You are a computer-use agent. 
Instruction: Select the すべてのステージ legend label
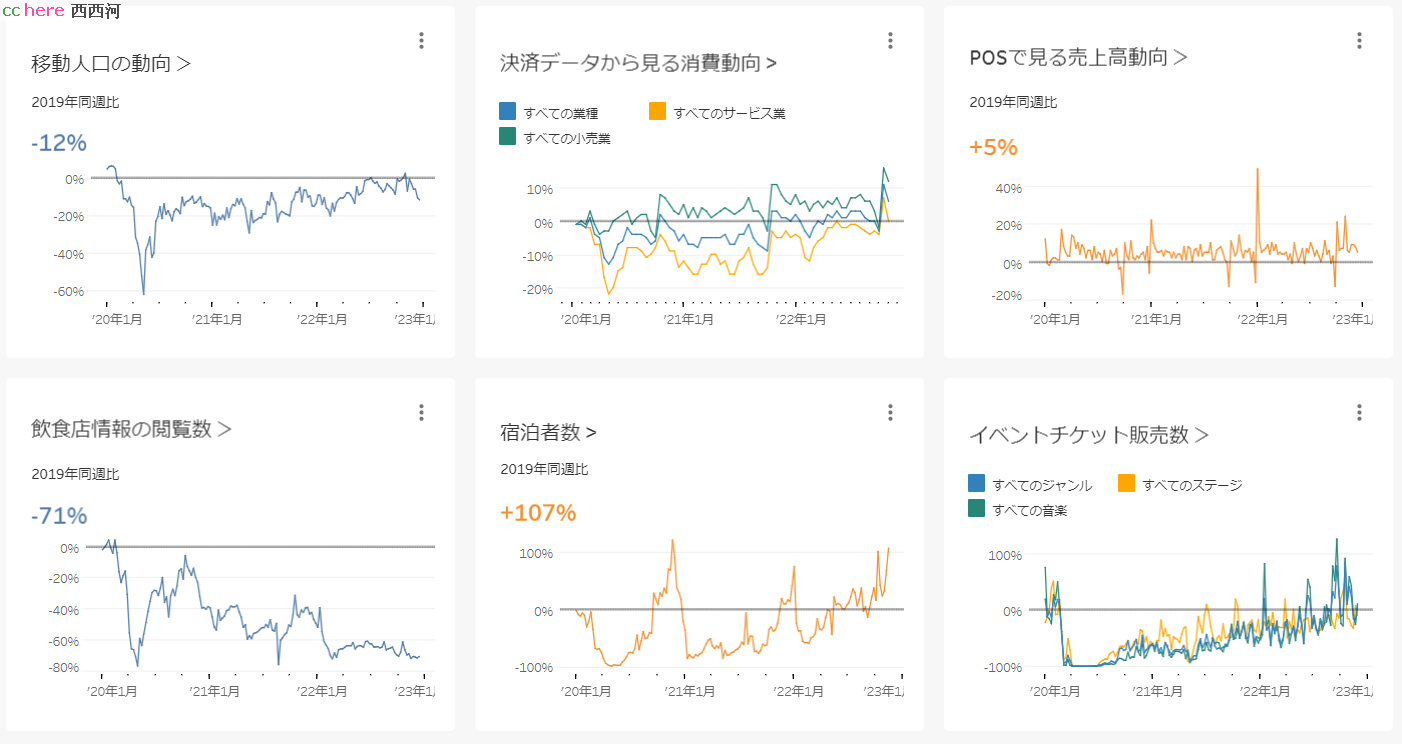point(1192,485)
